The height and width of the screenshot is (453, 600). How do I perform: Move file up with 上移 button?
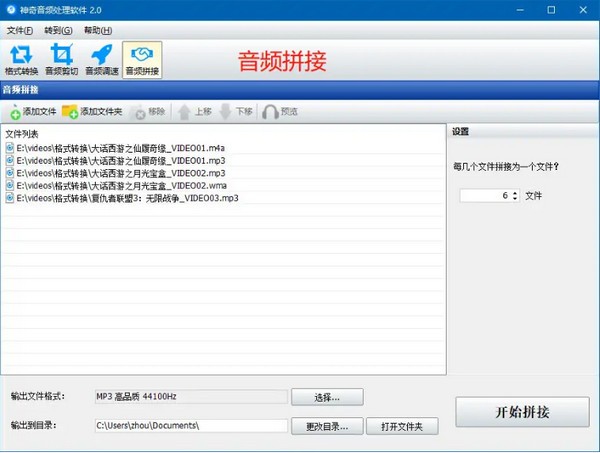click(x=194, y=111)
